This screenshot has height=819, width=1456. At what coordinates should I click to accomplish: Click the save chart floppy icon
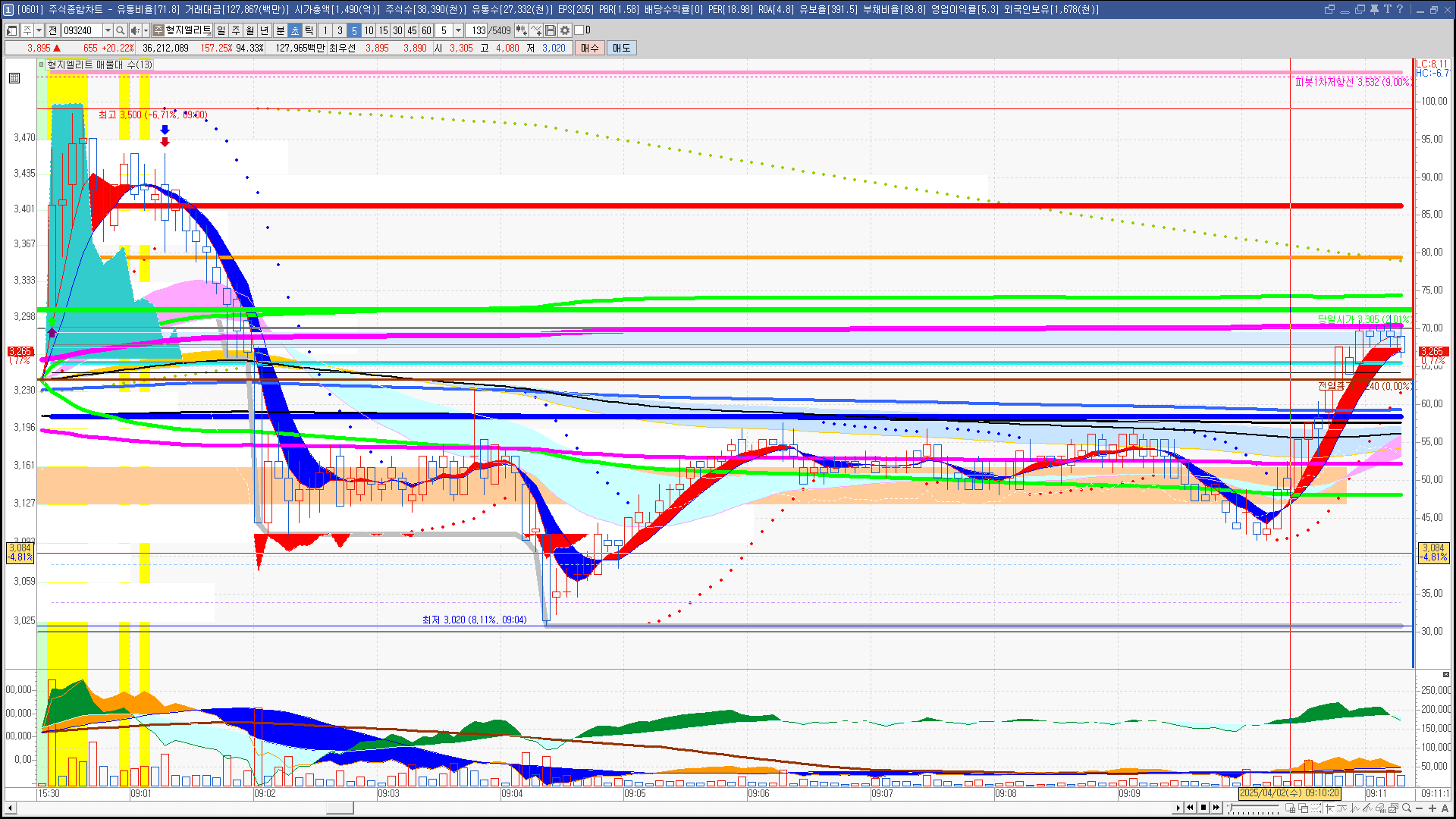[x=551, y=30]
